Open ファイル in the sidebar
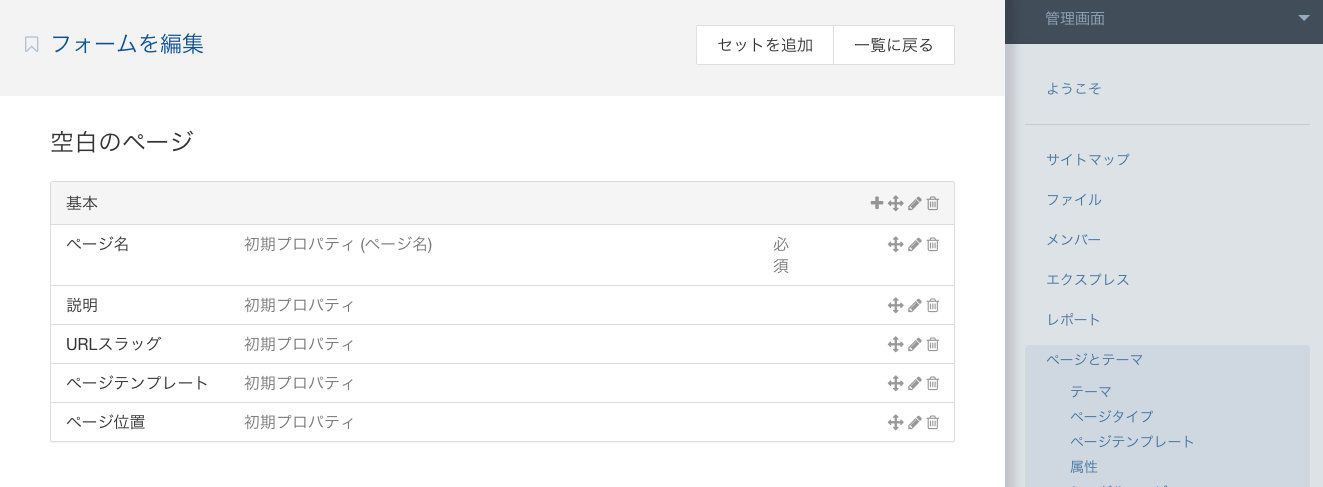Viewport: 1323px width, 487px height. [1074, 199]
